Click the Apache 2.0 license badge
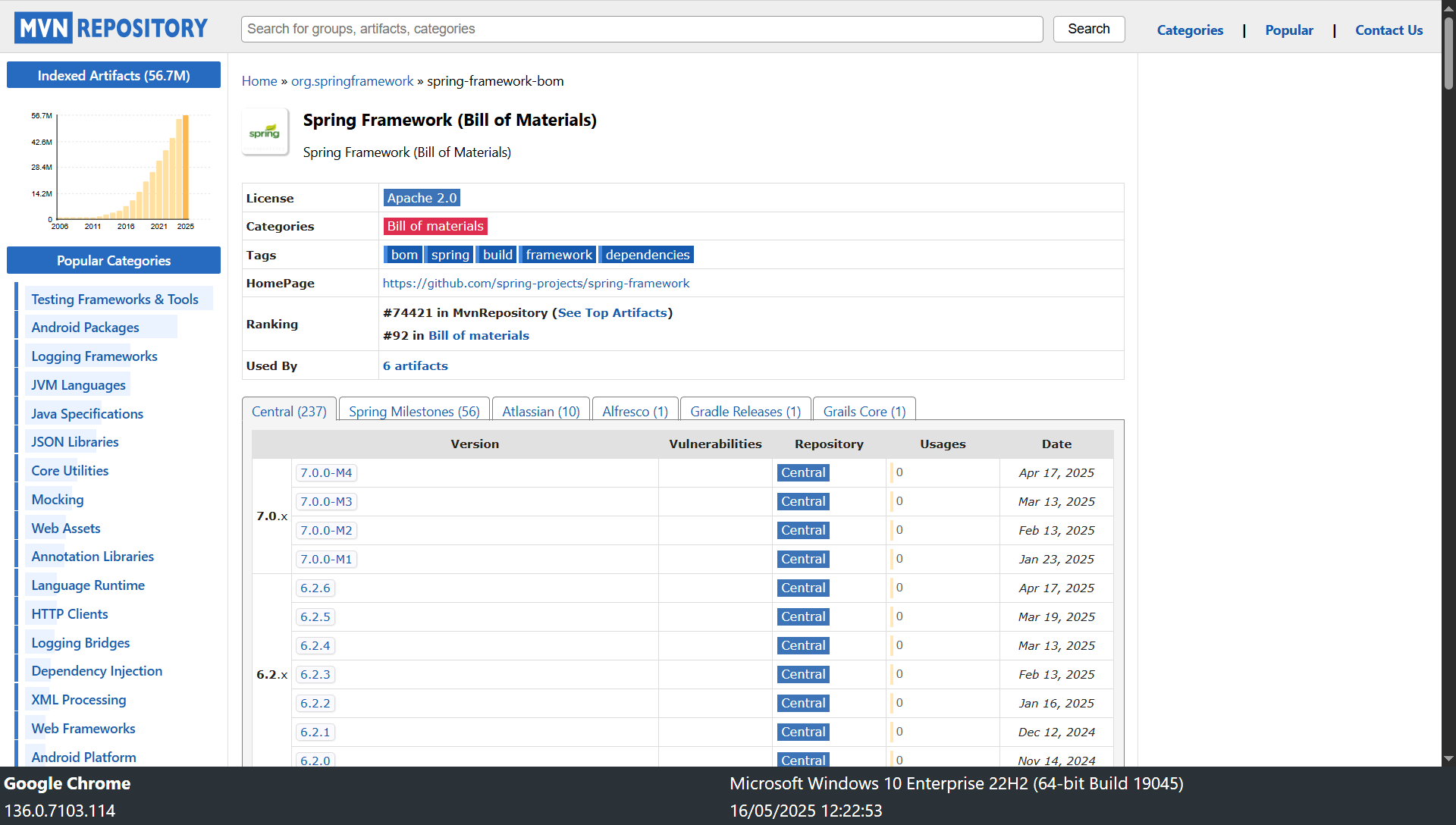 click(422, 198)
